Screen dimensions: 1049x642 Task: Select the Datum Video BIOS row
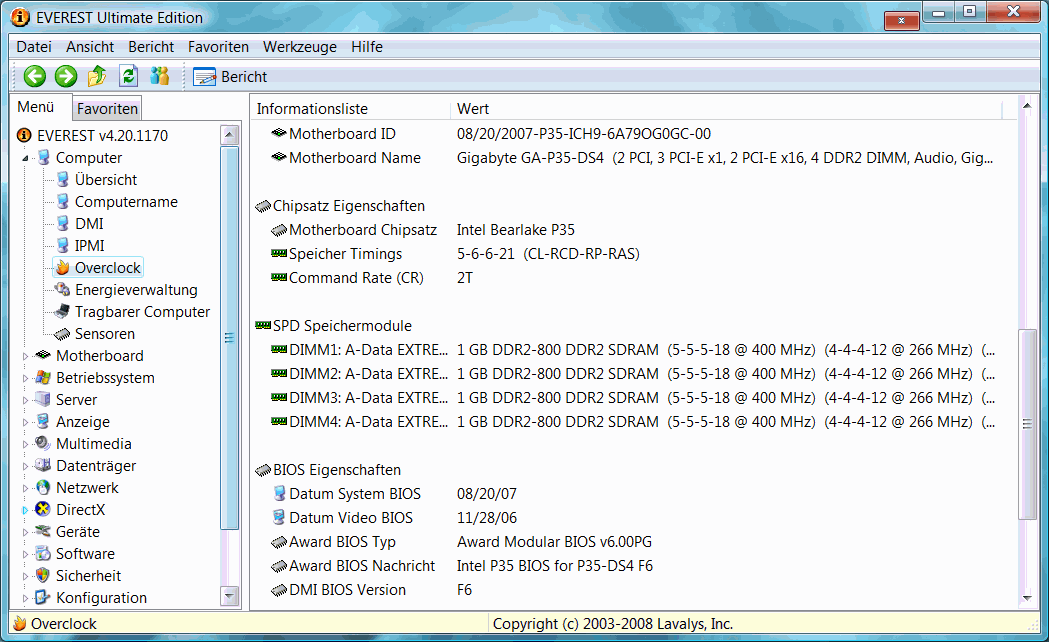634,518
